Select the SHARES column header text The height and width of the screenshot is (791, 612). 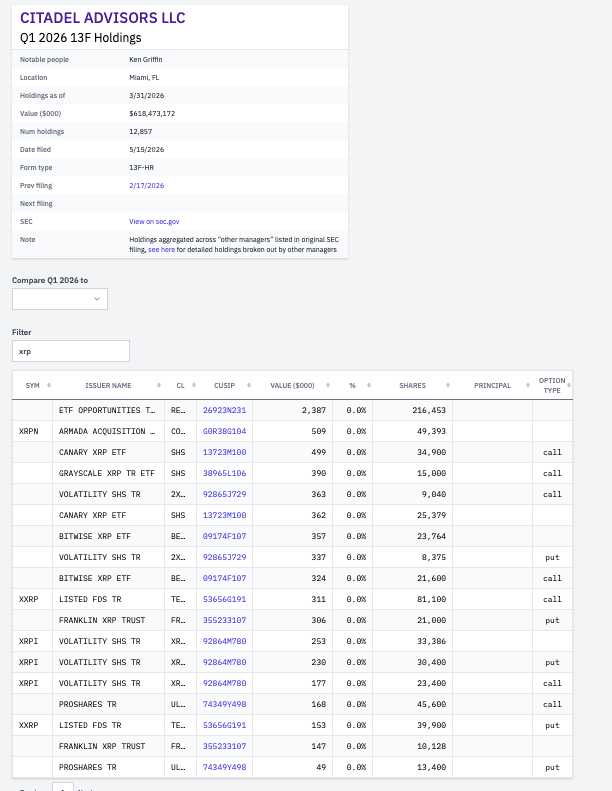pyautogui.click(x=412, y=385)
